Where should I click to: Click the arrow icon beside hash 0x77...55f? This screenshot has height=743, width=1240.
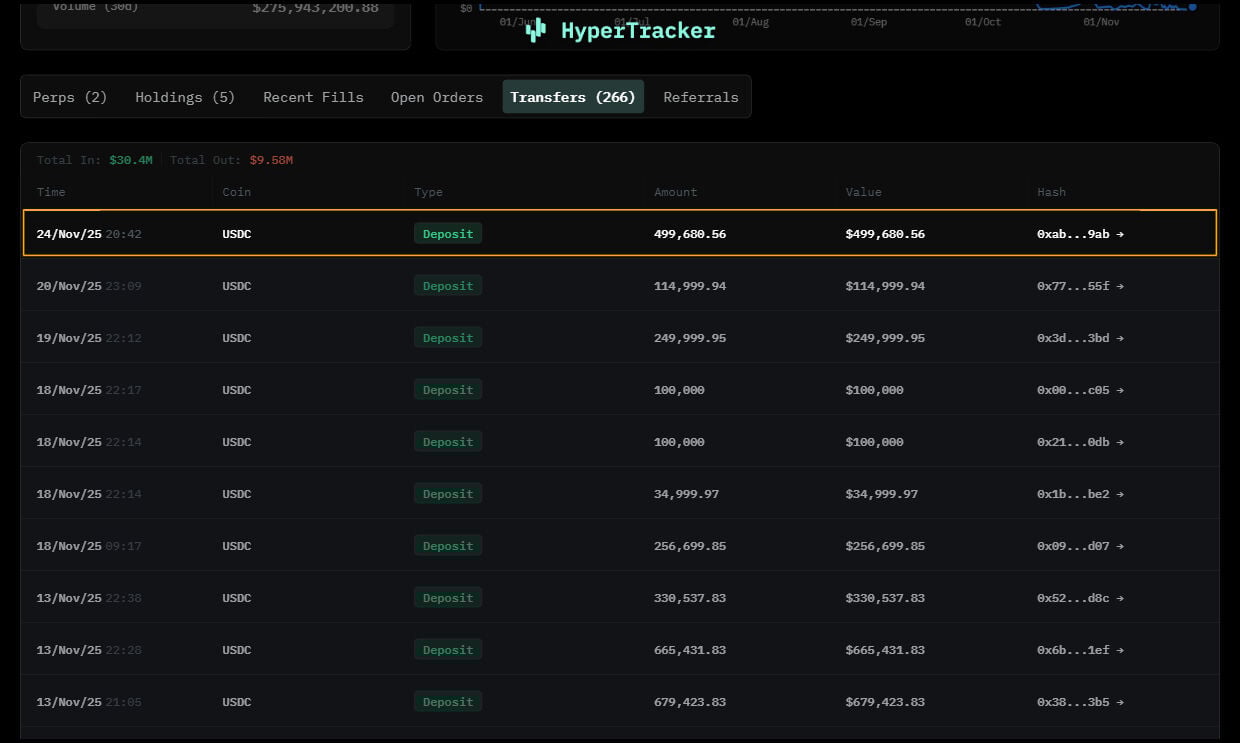pos(1120,285)
